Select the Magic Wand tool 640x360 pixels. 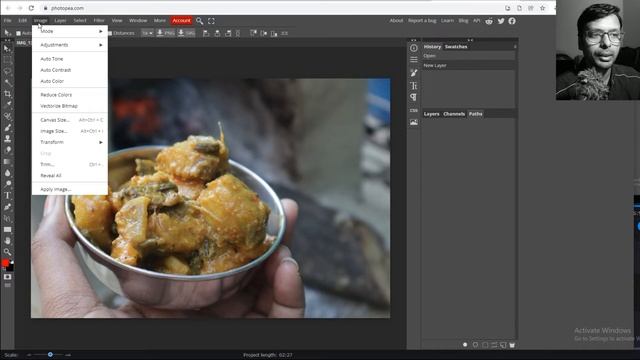pos(7,82)
